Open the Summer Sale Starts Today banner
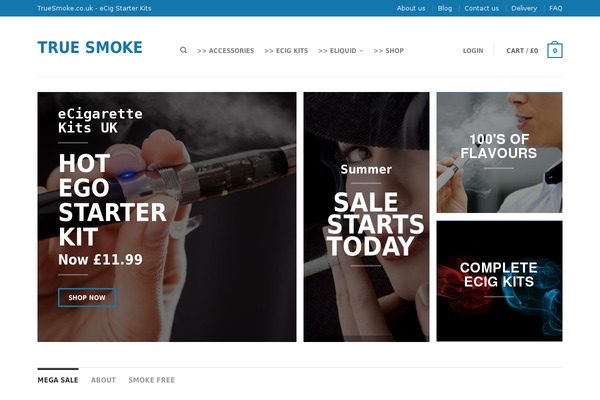This screenshot has height=400, width=600. click(x=366, y=217)
